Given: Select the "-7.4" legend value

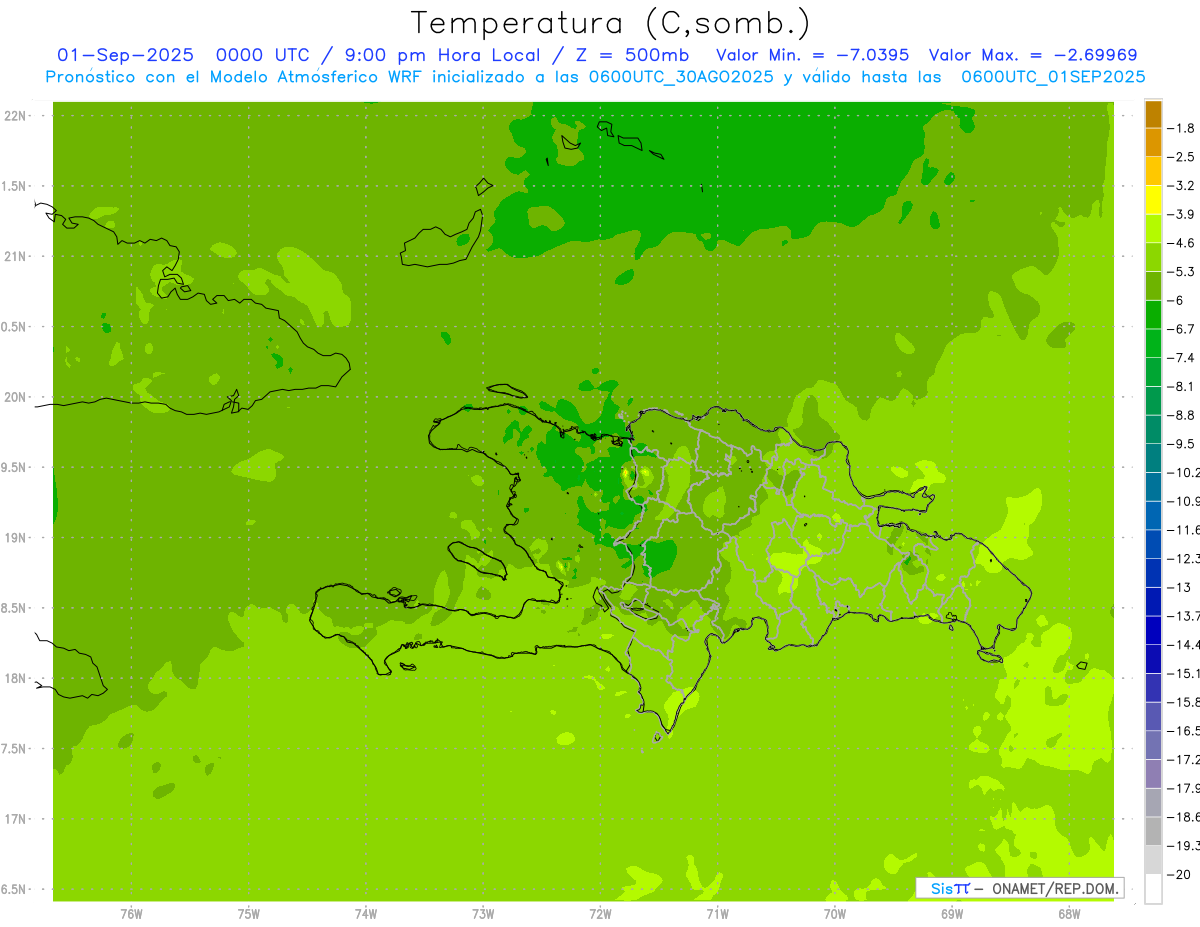Looking at the screenshot, I should coord(1181,358).
